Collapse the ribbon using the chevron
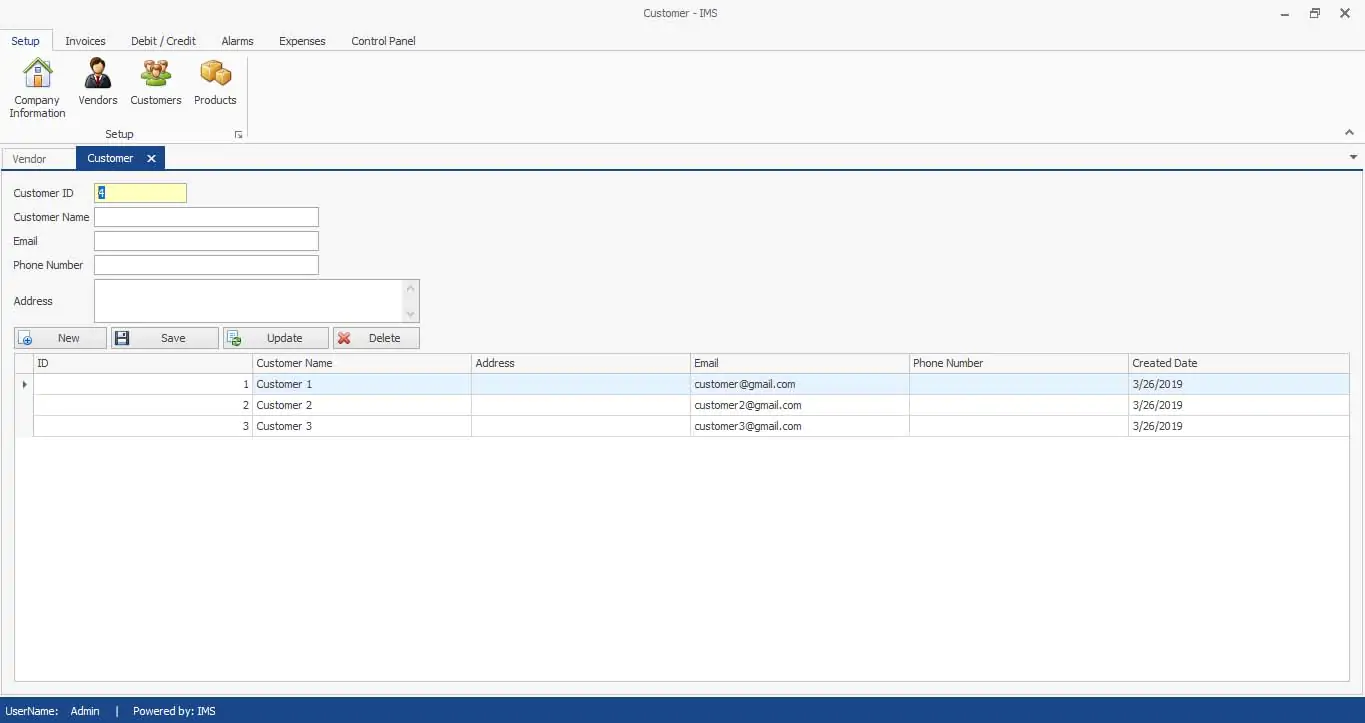1365x723 pixels. (x=1349, y=133)
